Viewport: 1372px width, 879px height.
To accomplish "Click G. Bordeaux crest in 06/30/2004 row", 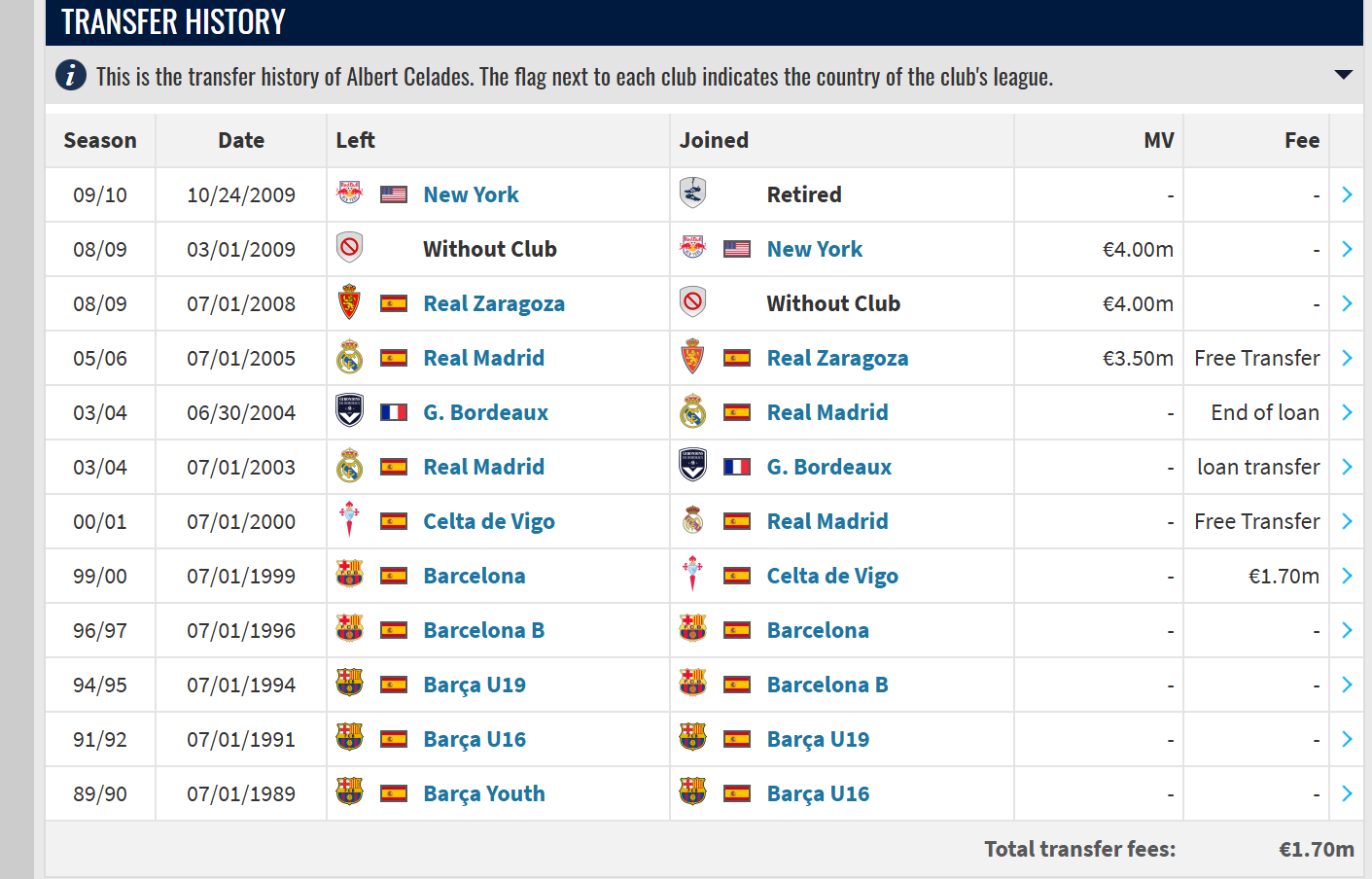I will [x=349, y=411].
